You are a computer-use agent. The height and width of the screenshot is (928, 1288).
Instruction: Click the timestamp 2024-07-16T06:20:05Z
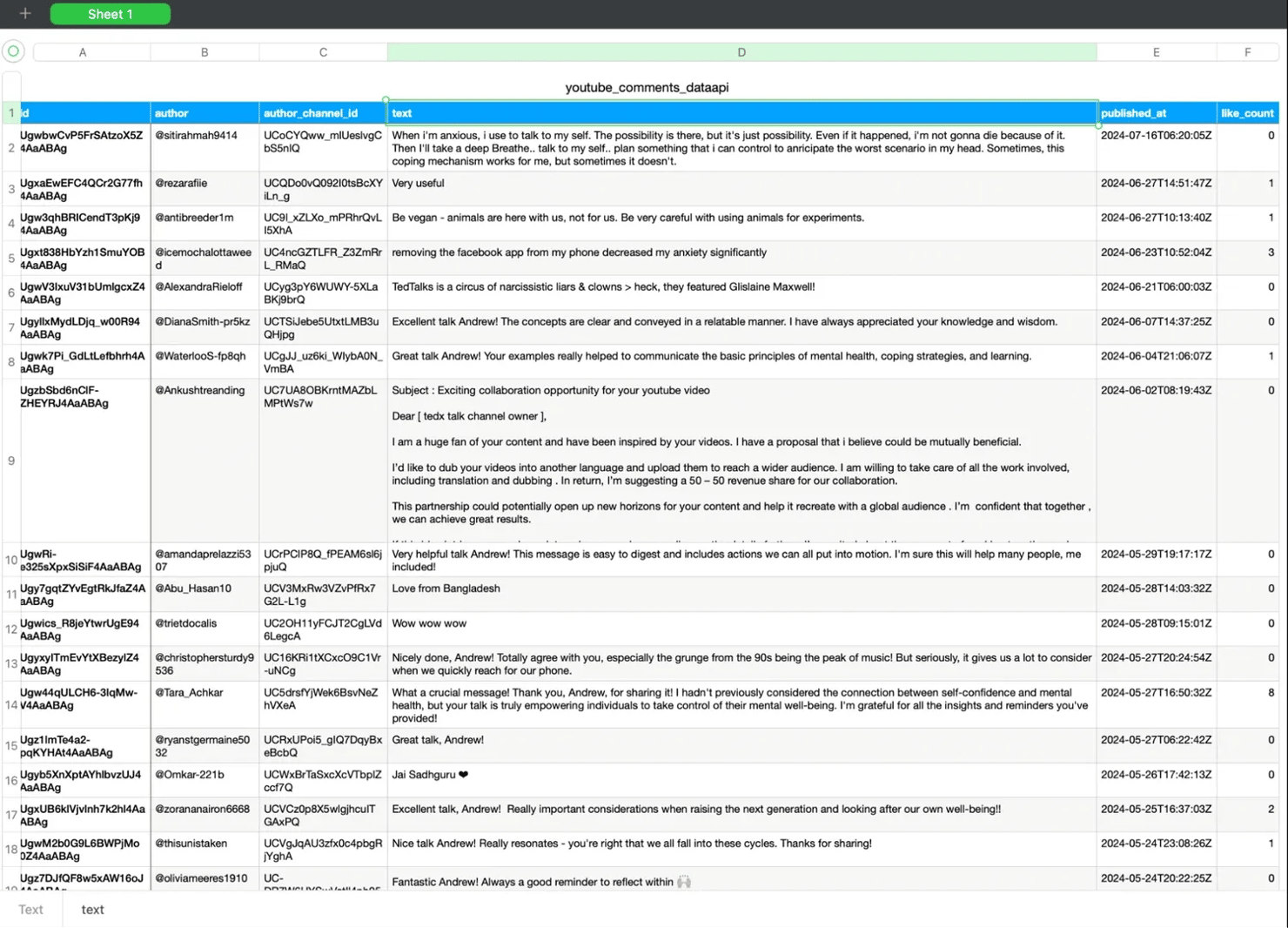pos(1157,148)
